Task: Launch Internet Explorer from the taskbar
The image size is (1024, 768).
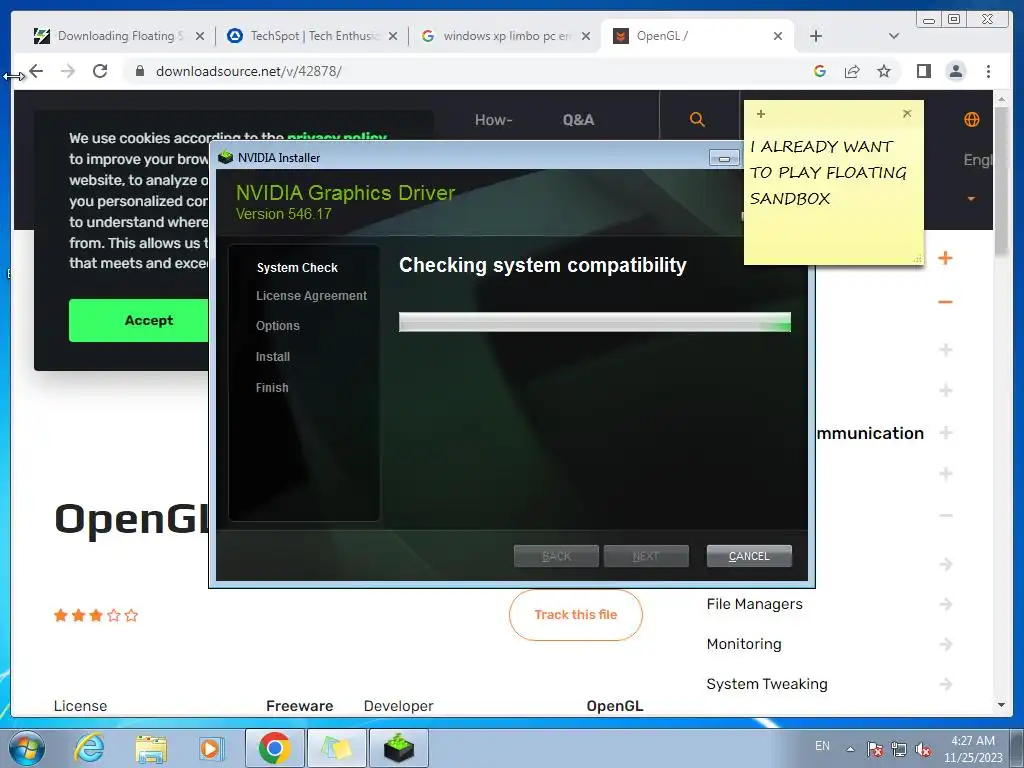Action: coord(89,748)
